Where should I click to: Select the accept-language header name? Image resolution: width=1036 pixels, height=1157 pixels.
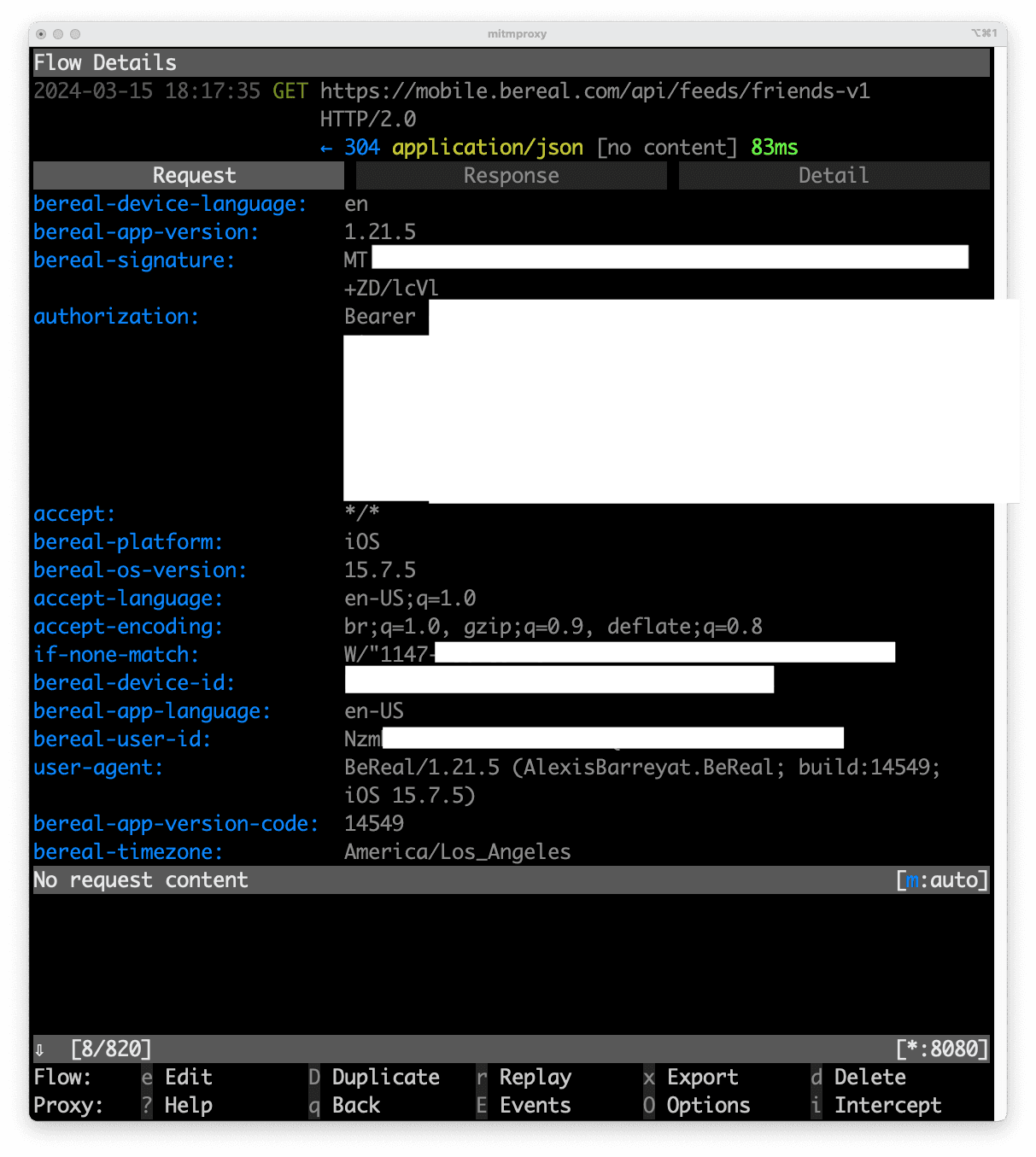point(128,599)
